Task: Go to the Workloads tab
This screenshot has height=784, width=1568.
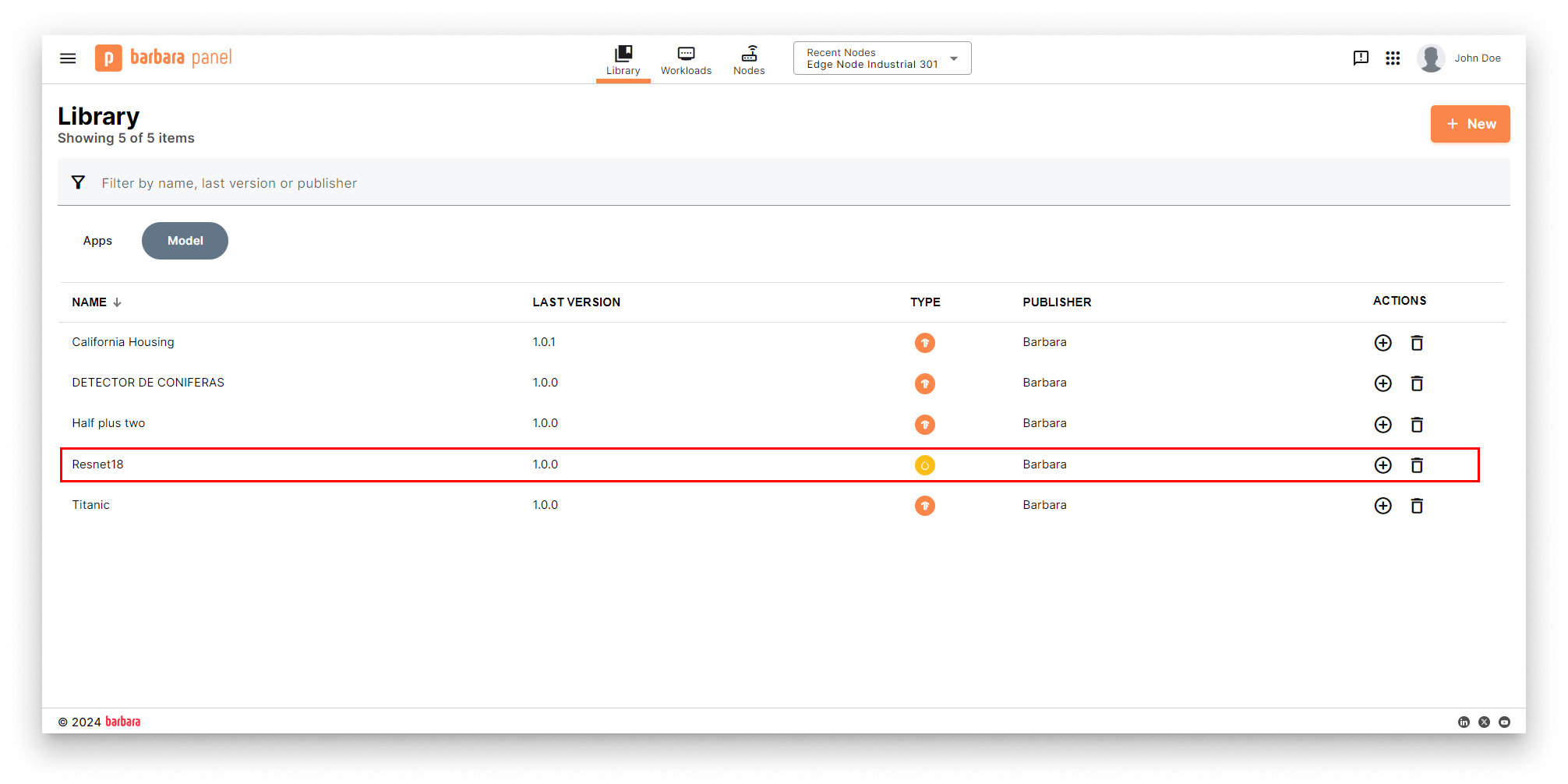Action: [686, 60]
